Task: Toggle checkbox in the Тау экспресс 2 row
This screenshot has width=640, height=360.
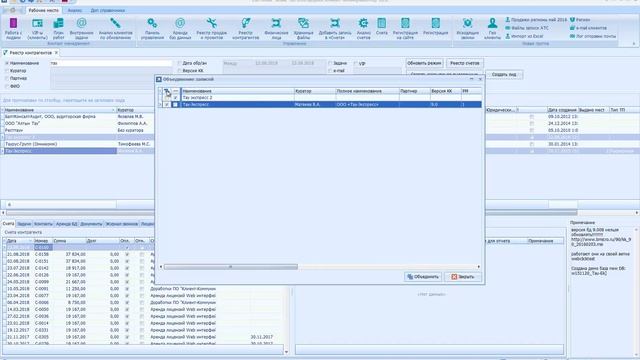Action: click(x=176, y=98)
